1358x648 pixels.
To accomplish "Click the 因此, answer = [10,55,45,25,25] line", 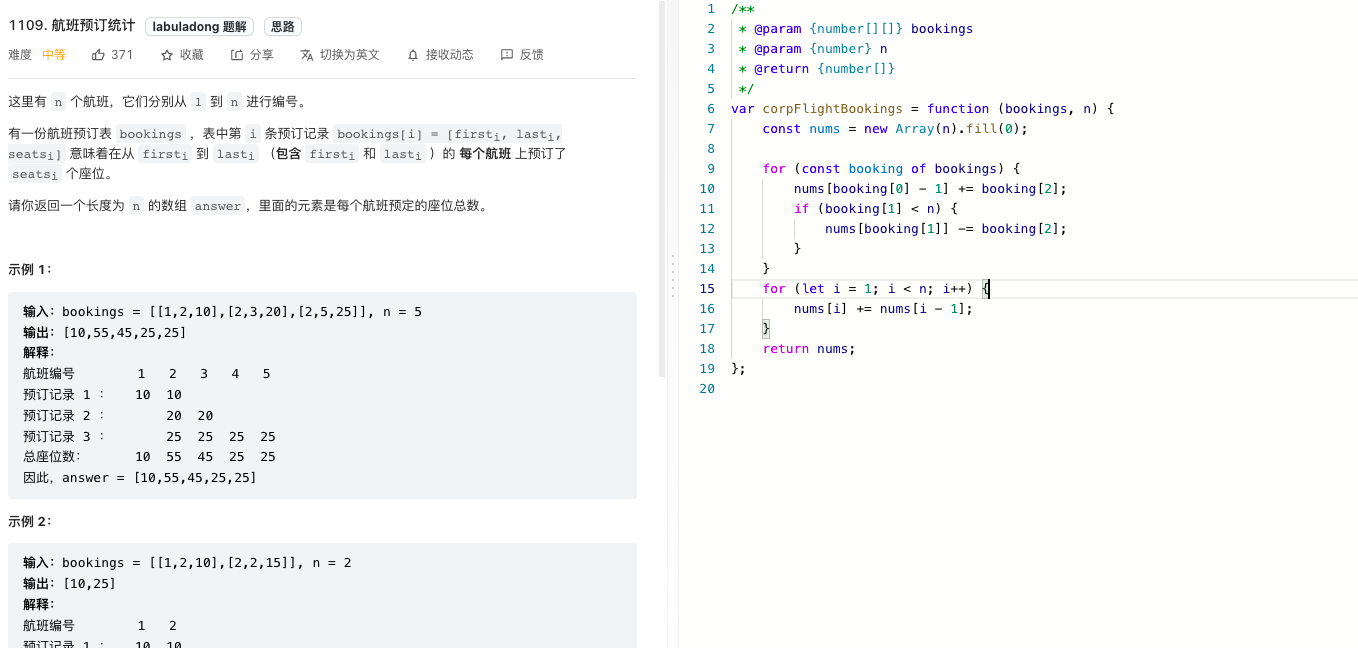I will click(x=140, y=478).
